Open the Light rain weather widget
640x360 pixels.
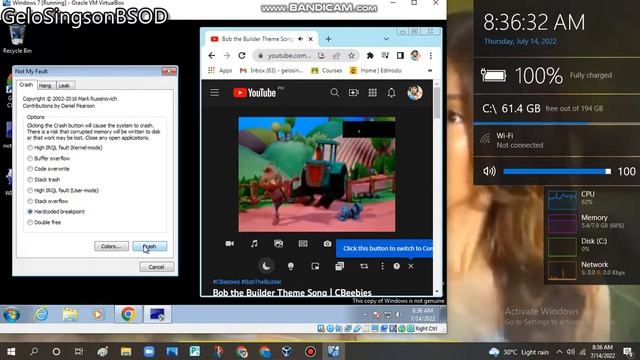[519, 352]
